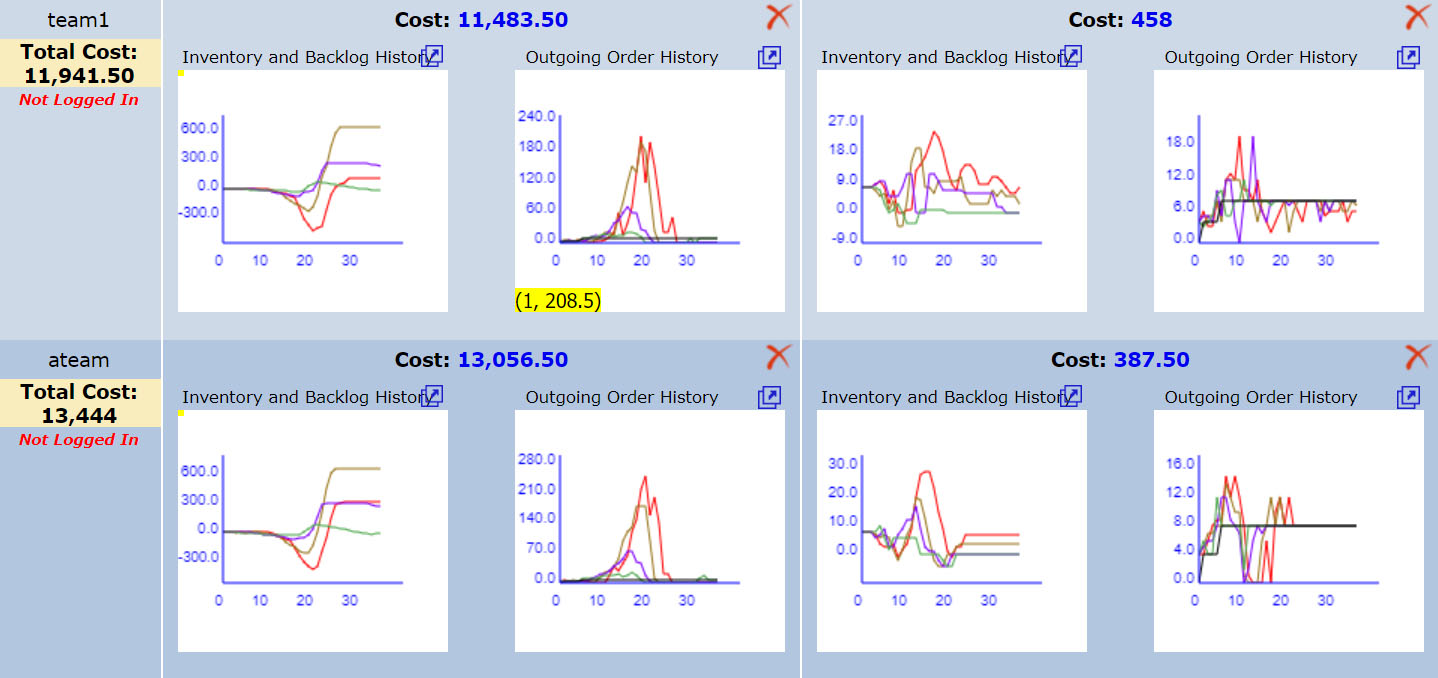The width and height of the screenshot is (1438, 678).
Task: Click the cost value 387.50
Action: click(1152, 359)
